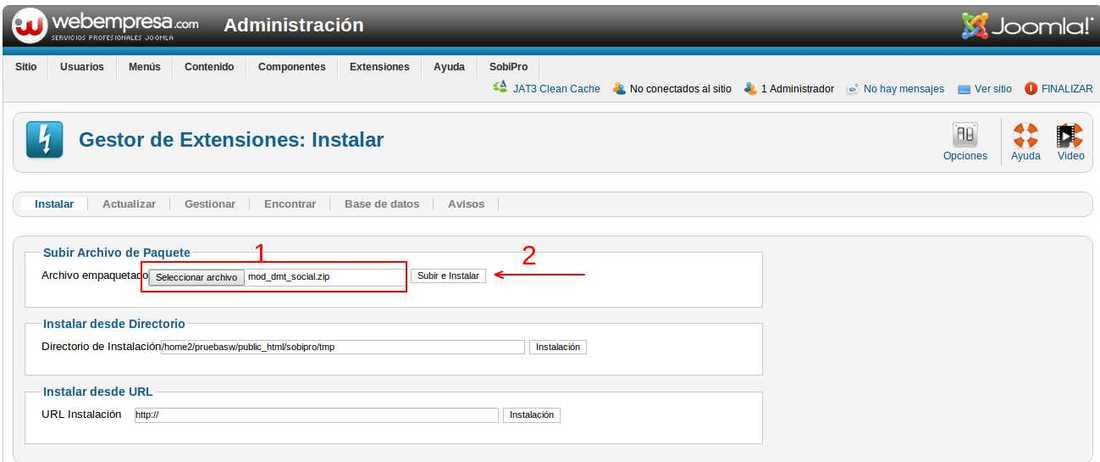Open the SobiPro menu

click(509, 67)
